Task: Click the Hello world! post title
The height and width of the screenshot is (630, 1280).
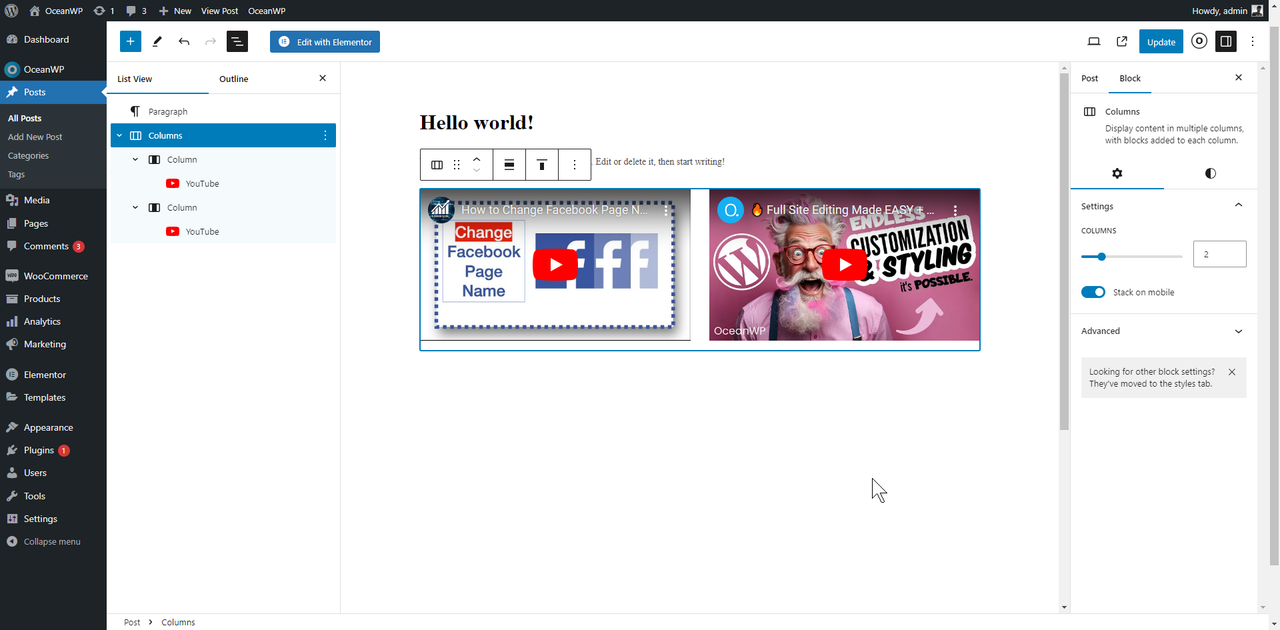Action: point(477,122)
